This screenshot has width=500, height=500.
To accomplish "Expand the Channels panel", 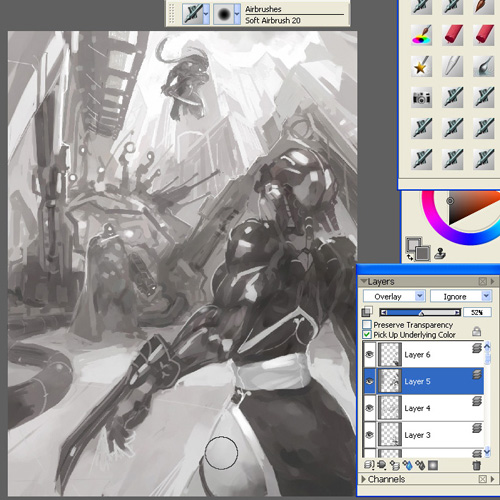I will tap(364, 479).
